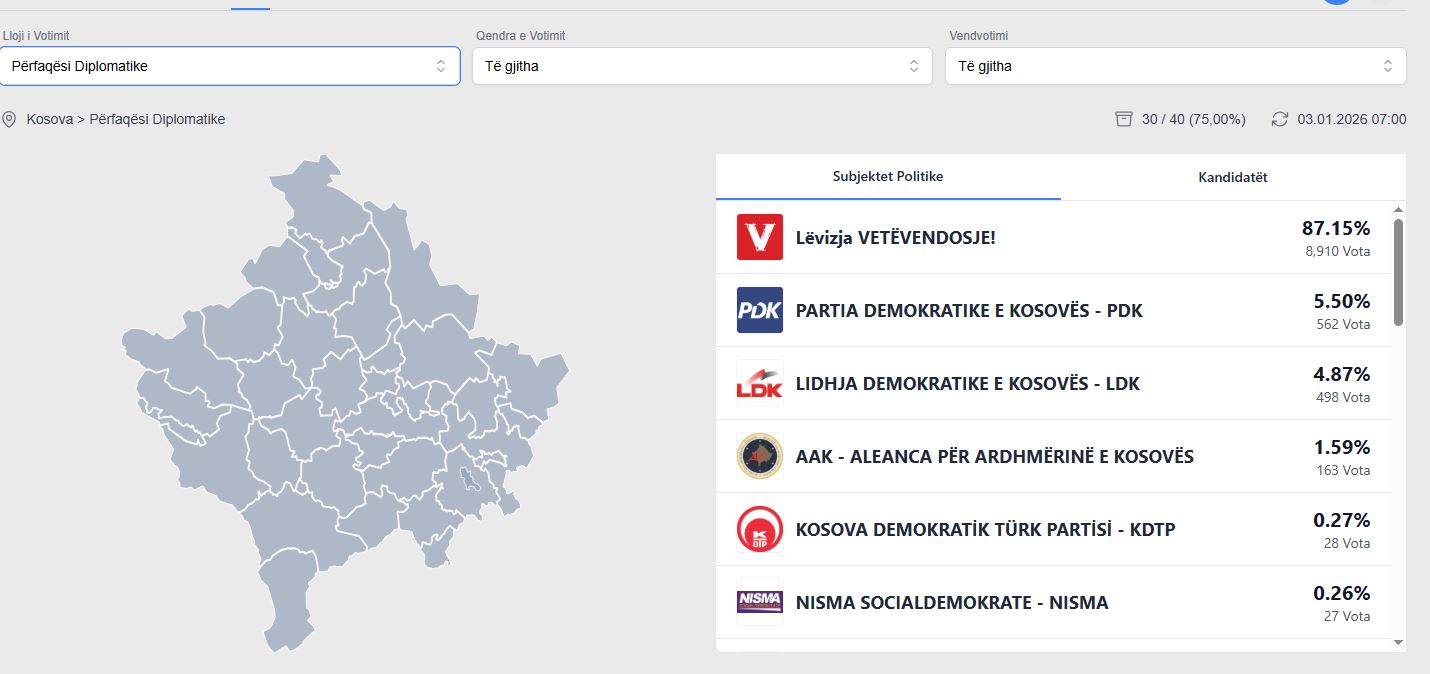Image resolution: width=1430 pixels, height=674 pixels.
Task: Click the refresh icon beside the timestamp
Action: tap(1280, 120)
